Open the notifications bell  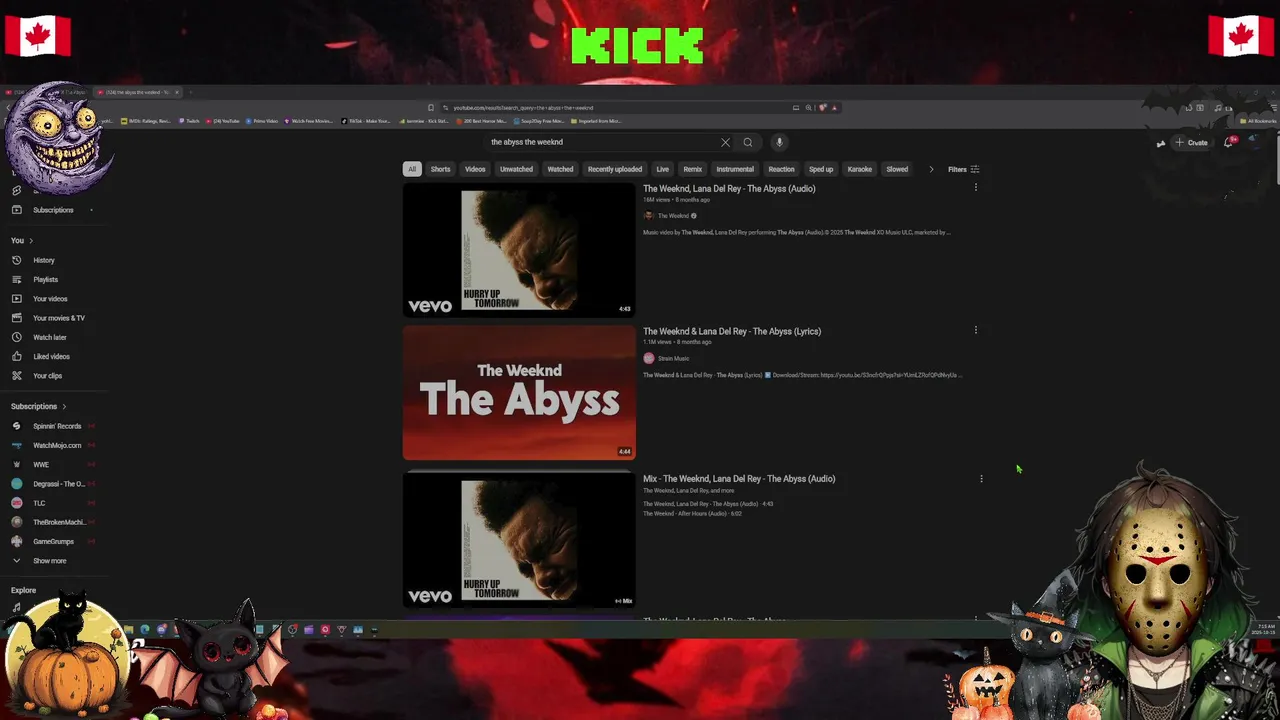coord(1229,142)
